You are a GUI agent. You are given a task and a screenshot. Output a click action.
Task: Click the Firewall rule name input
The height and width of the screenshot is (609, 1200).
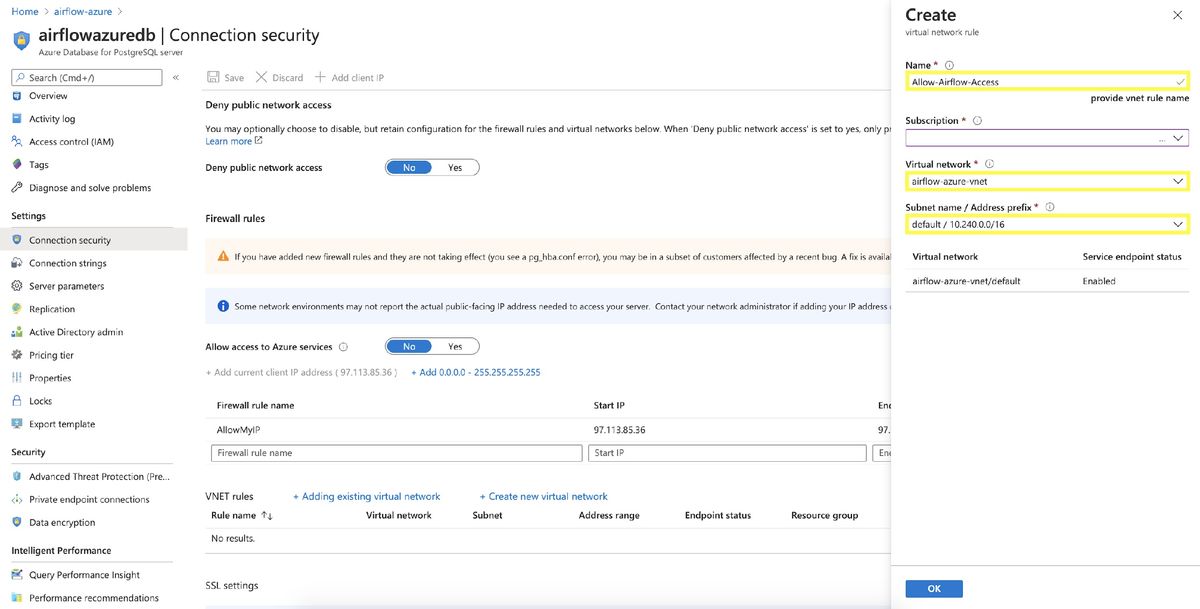(x=397, y=453)
